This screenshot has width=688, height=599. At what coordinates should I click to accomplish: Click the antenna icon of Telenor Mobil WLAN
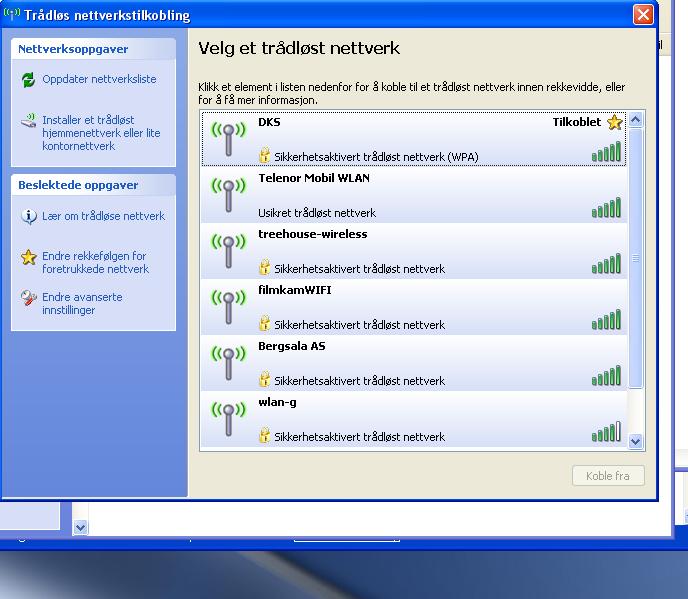click(x=229, y=195)
